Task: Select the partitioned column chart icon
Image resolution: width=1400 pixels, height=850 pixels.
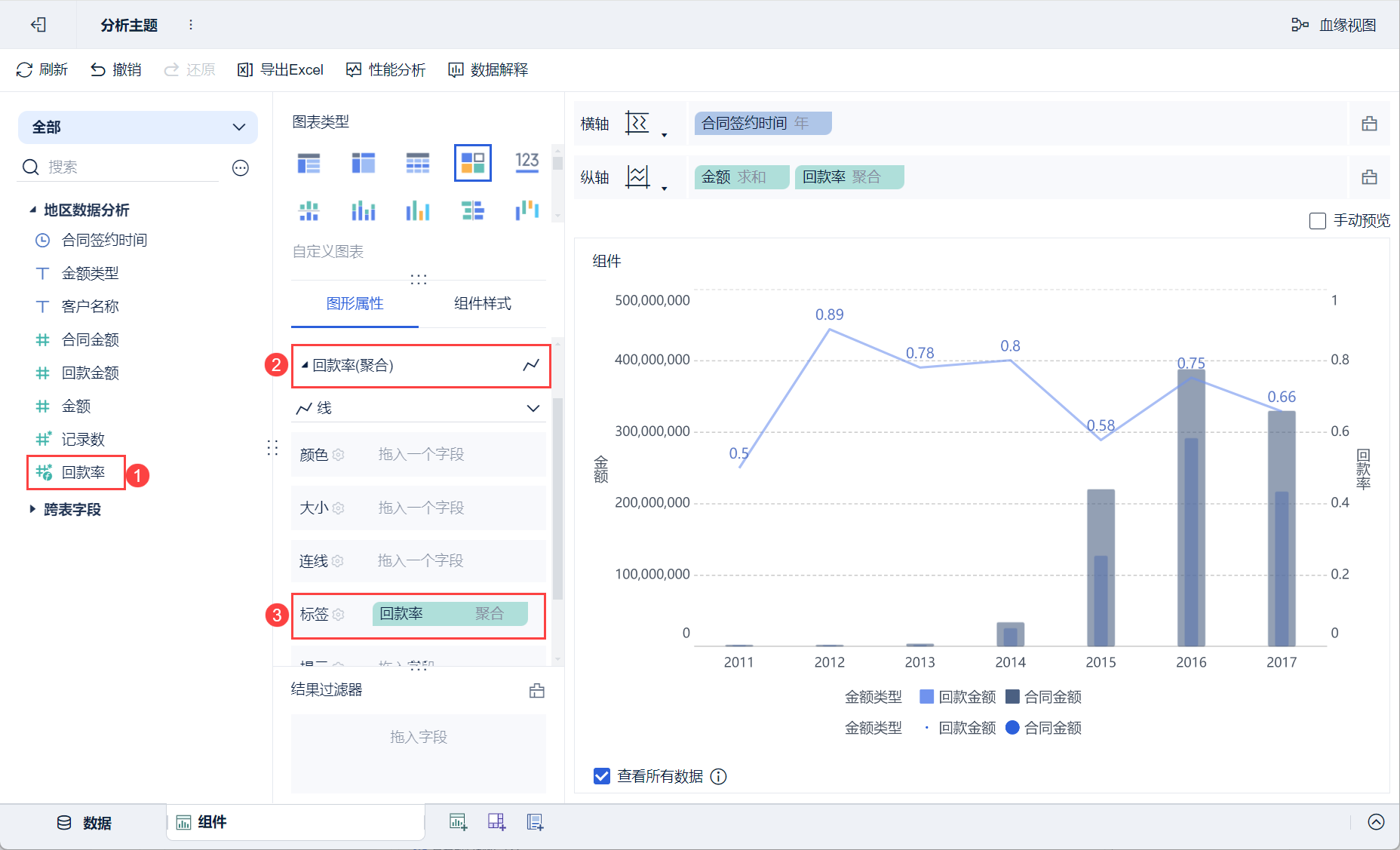Action: point(309,211)
